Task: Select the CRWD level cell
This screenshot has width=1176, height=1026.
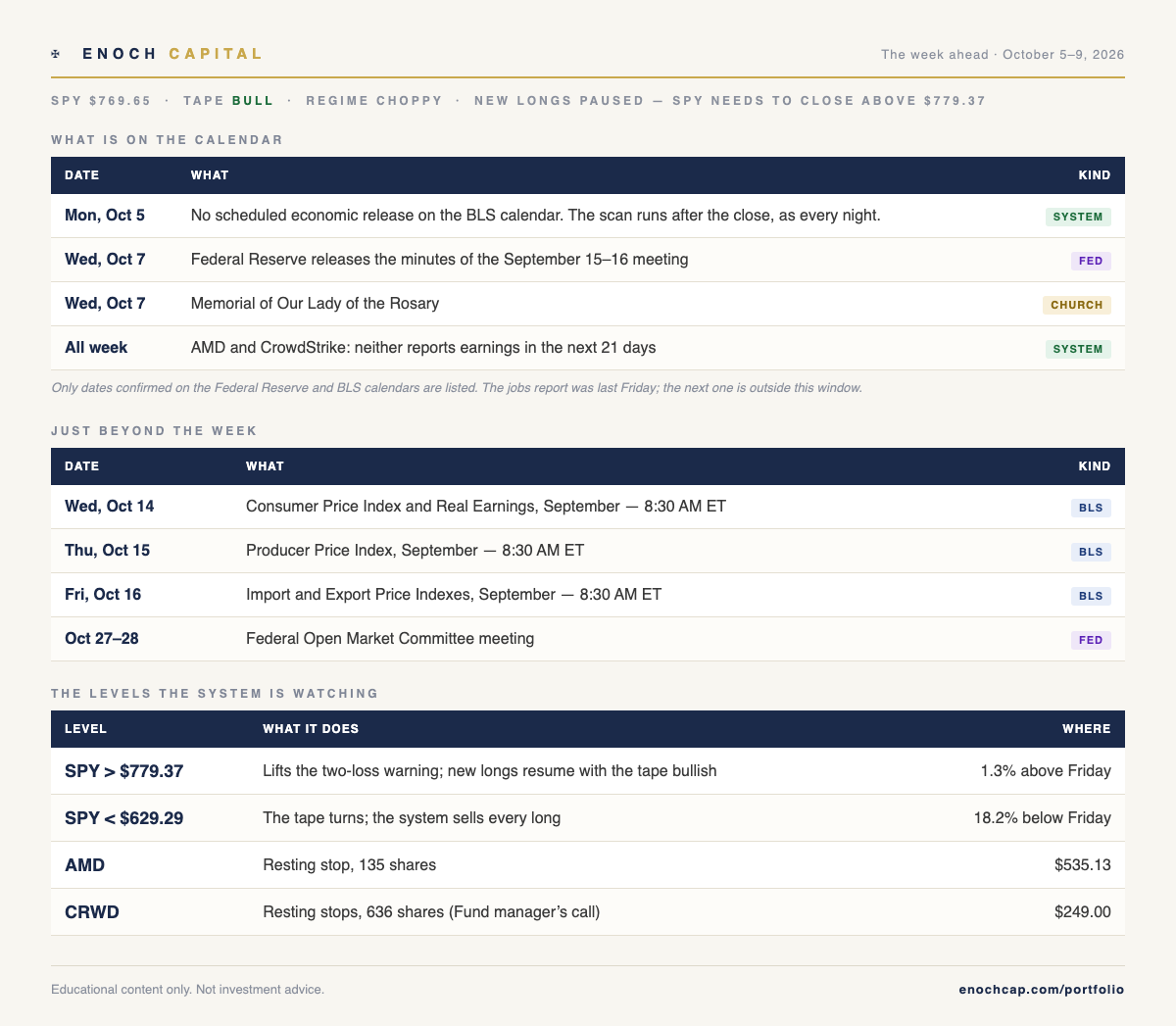Action: click(x=92, y=912)
